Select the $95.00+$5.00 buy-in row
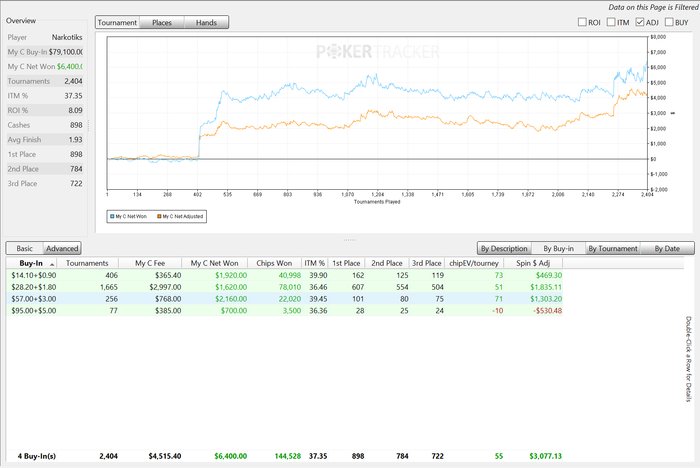700x468 pixels. [x=35, y=311]
